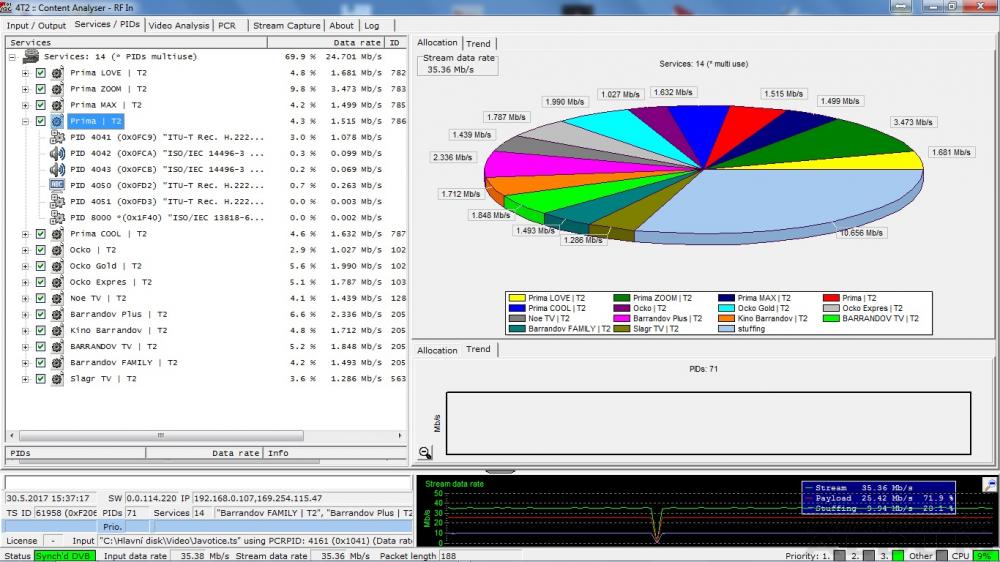Toggle the Prima | T2 checkbox

click(41, 121)
